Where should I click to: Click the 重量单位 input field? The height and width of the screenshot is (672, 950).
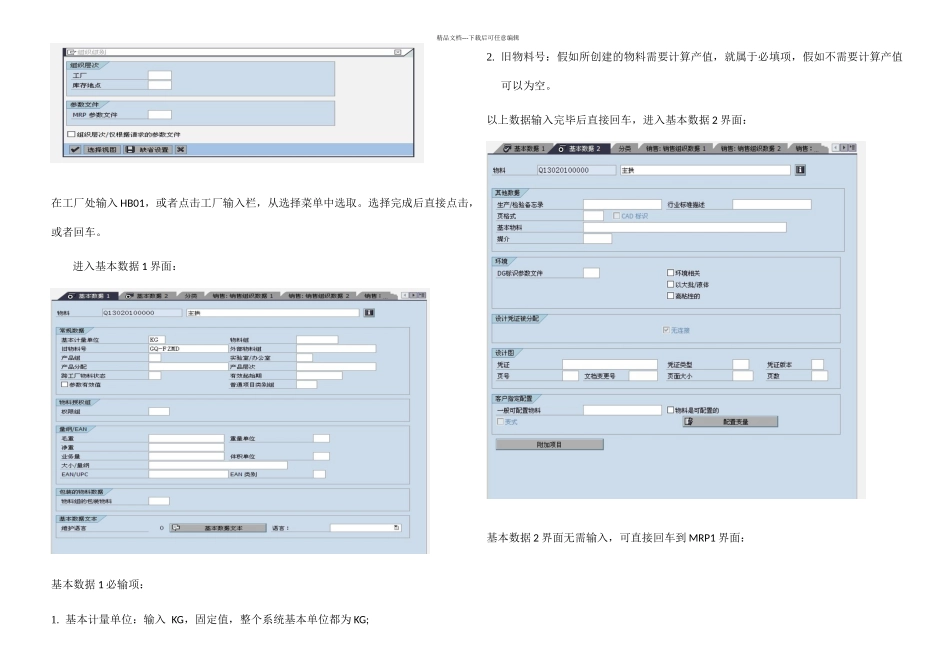tap(322, 438)
